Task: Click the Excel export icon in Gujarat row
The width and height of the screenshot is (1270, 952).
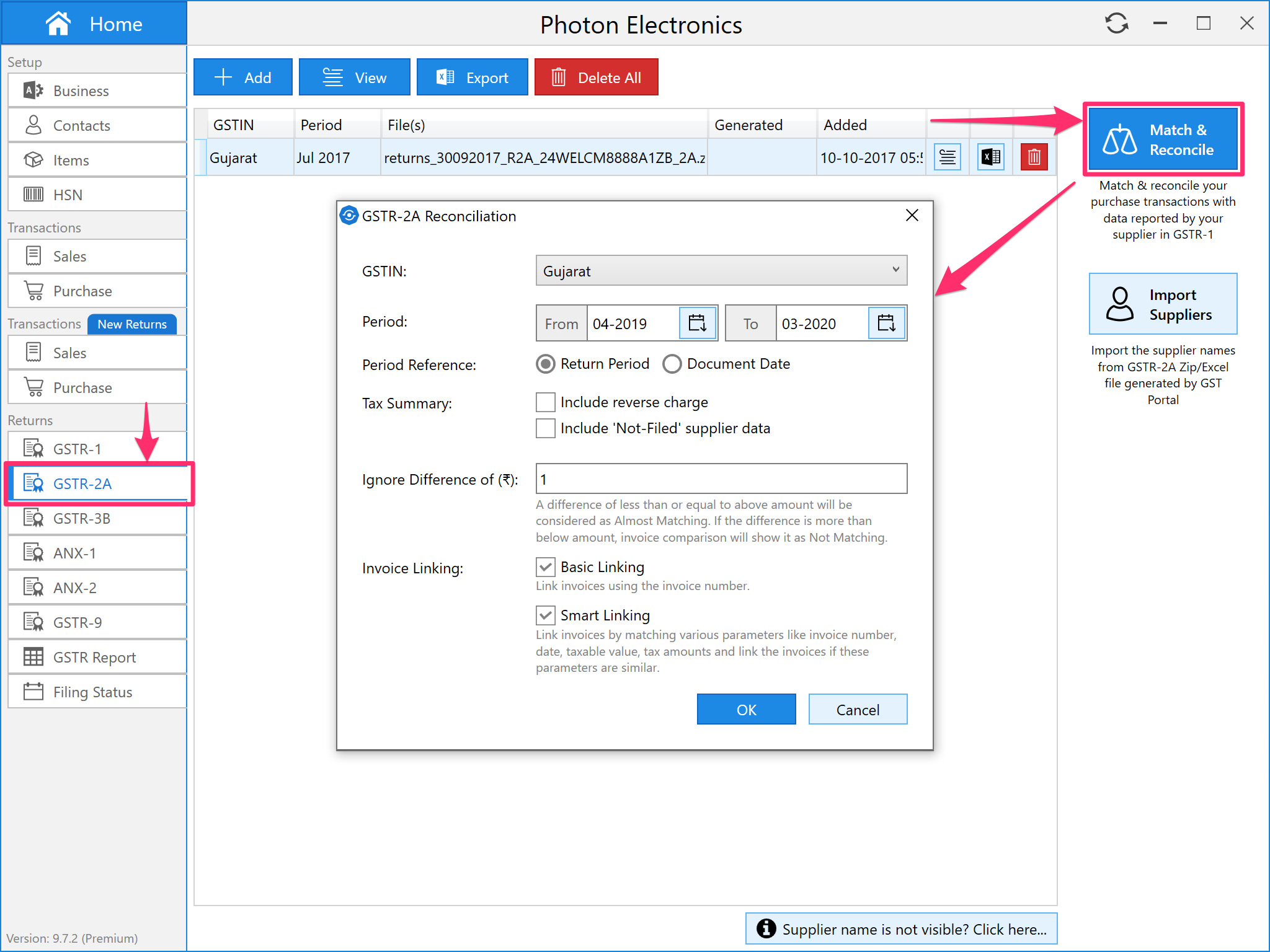Action: pos(990,157)
